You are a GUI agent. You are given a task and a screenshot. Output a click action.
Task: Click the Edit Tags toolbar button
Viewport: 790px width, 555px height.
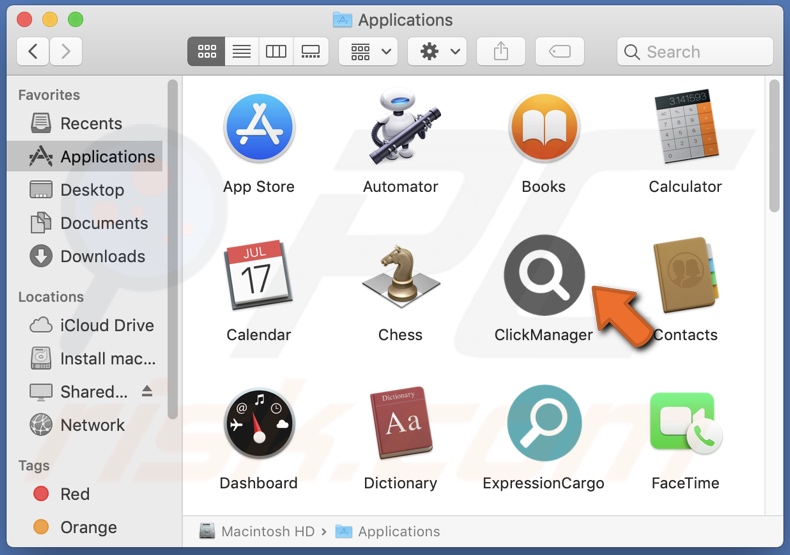(560, 51)
